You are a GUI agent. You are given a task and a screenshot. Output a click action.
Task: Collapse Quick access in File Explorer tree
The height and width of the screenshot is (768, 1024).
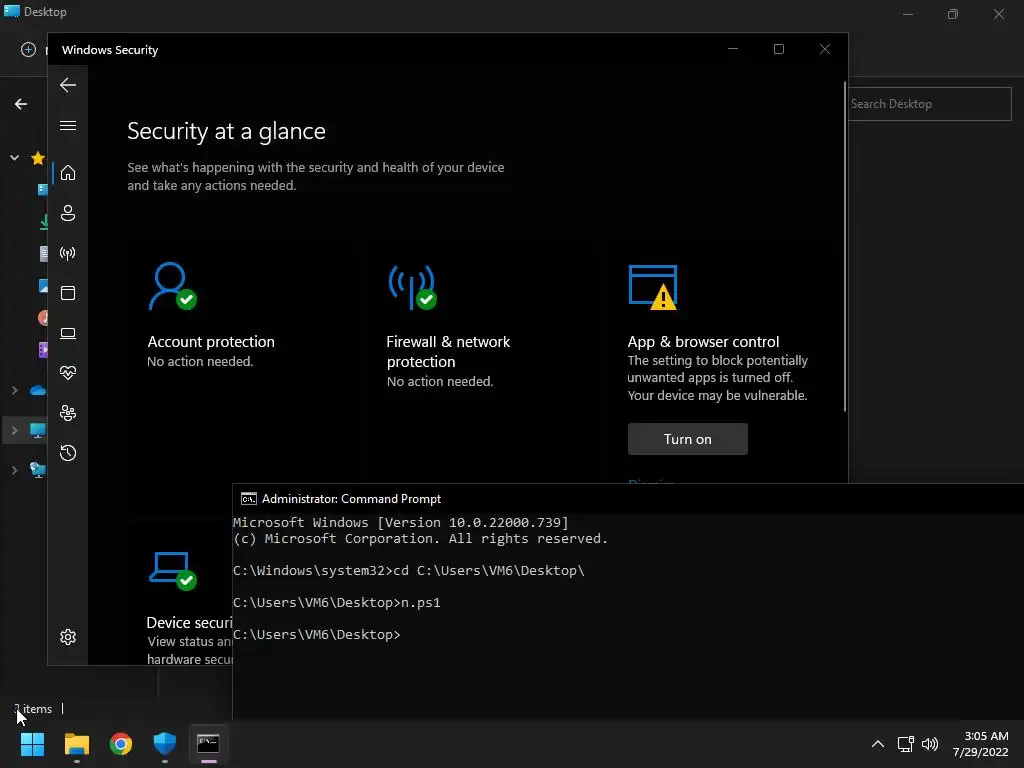click(14, 157)
